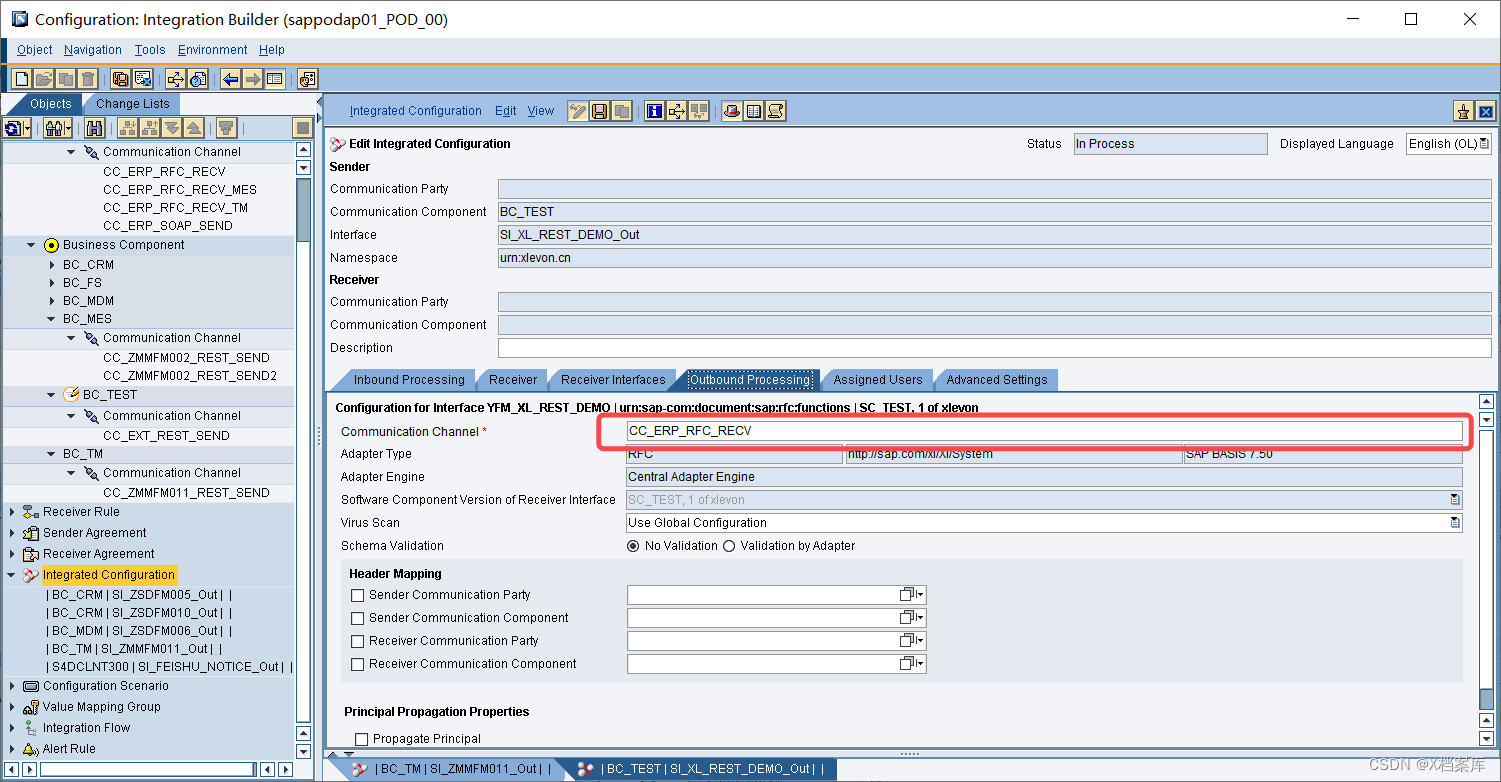Expand the Receiver Rule node
This screenshot has height=782, width=1501.
click(12, 512)
